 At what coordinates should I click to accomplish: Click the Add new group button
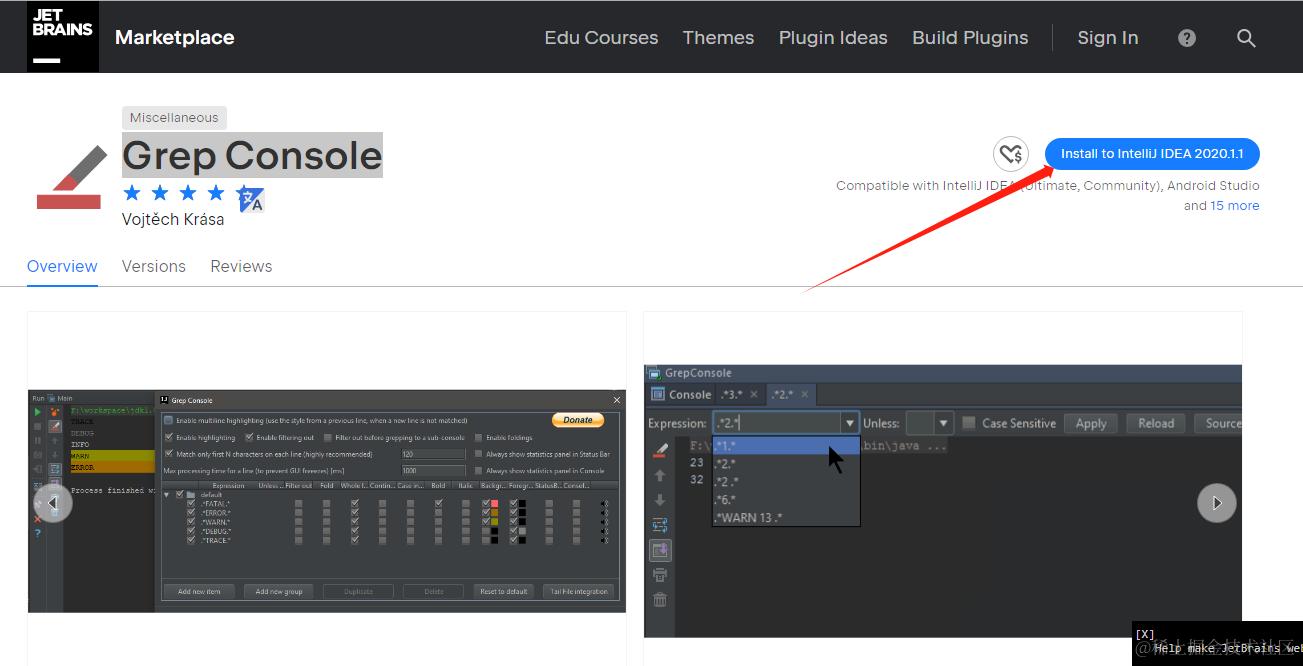click(279, 591)
